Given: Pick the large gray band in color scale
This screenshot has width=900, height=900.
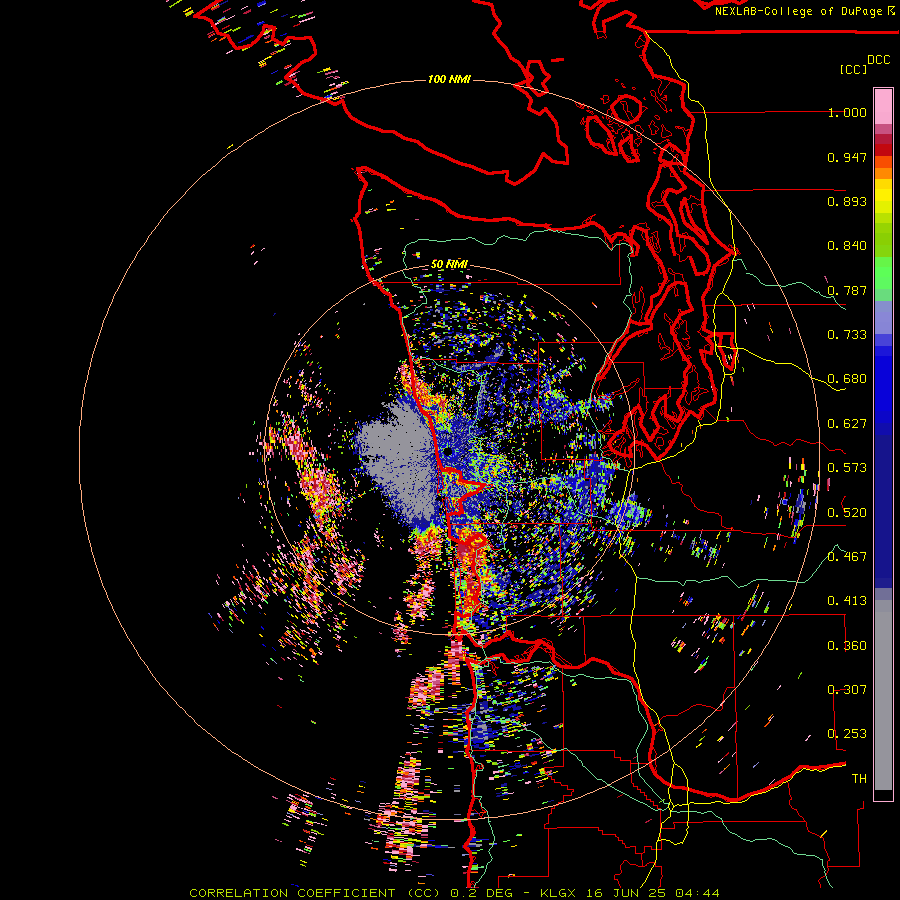Looking at the screenshot, I should coord(883,695).
